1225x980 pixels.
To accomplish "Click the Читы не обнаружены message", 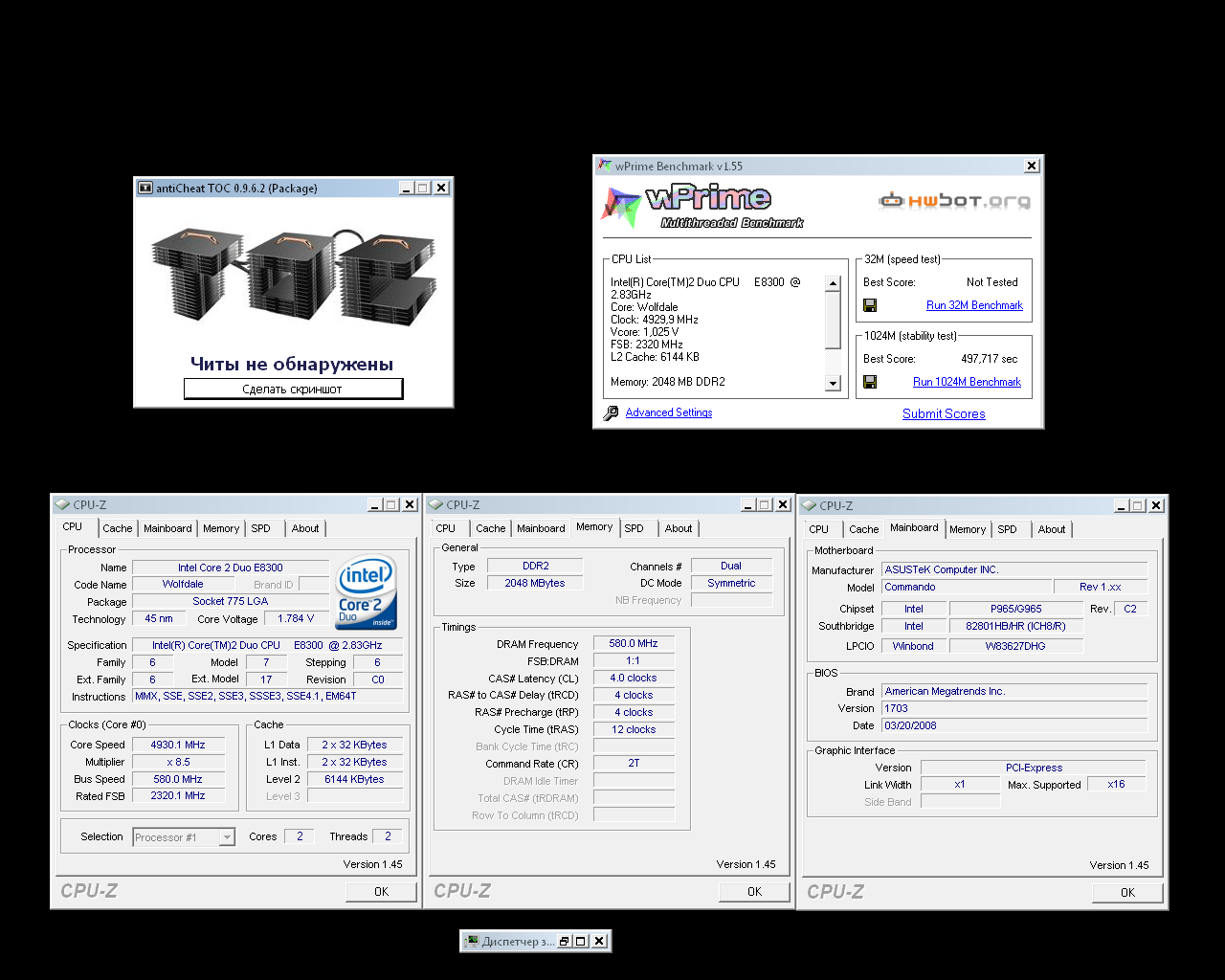I will (292, 364).
